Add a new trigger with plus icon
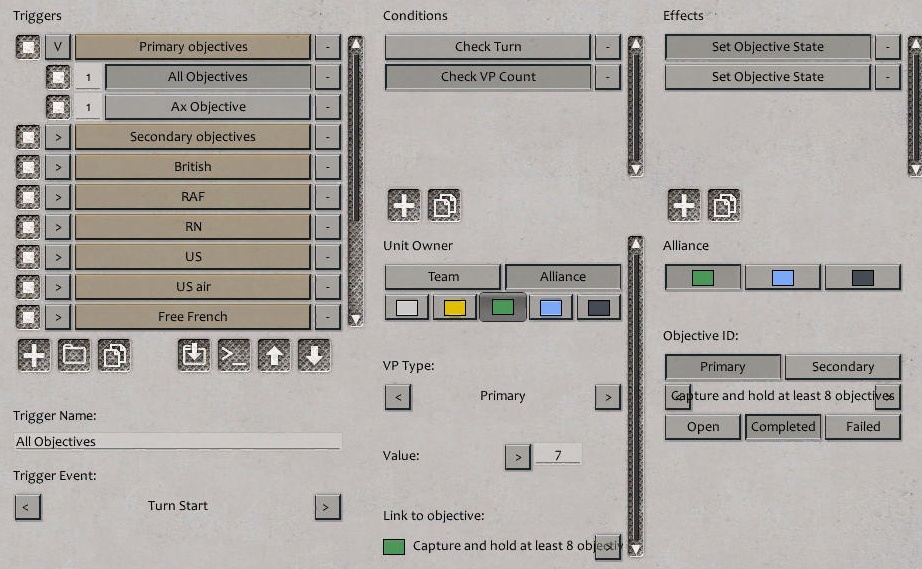The height and width of the screenshot is (569, 922). pyautogui.click(x=34, y=356)
